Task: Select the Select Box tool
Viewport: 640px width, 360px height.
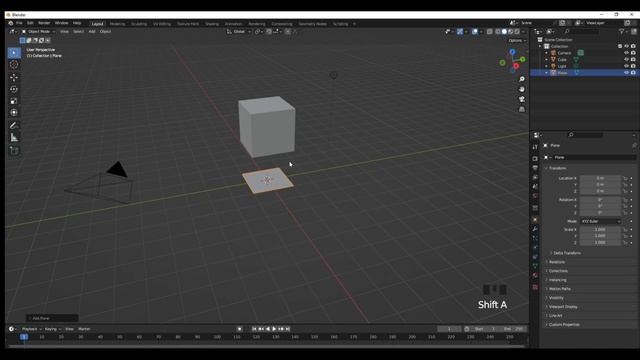Action: click(14, 53)
